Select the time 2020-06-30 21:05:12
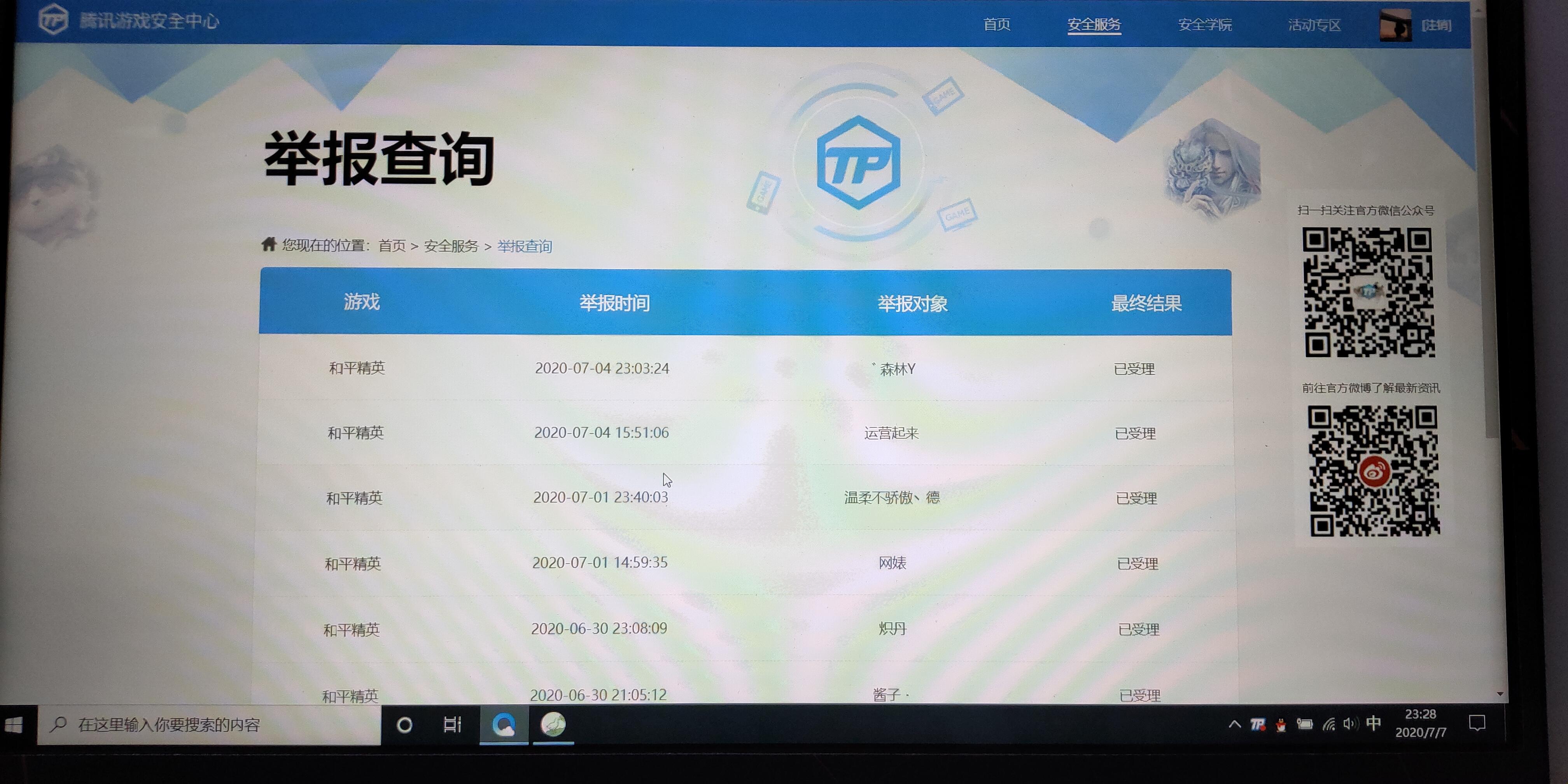 [598, 695]
